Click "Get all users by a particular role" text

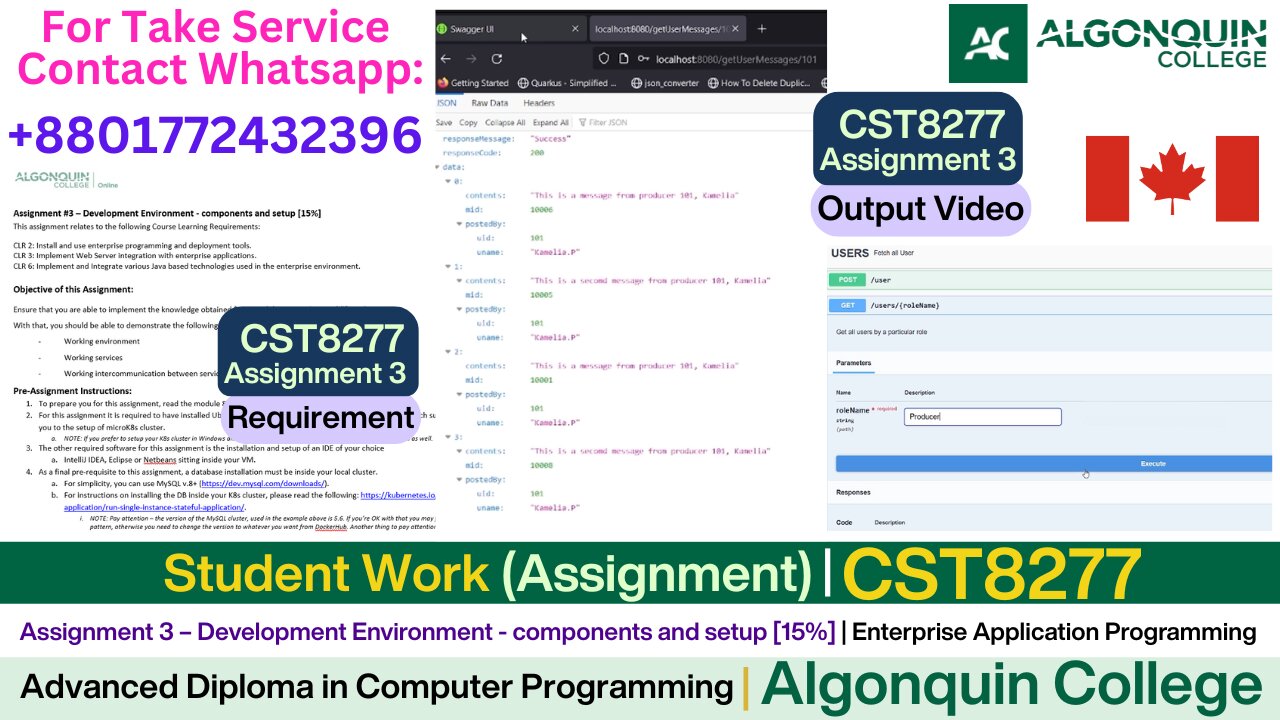click(884, 331)
